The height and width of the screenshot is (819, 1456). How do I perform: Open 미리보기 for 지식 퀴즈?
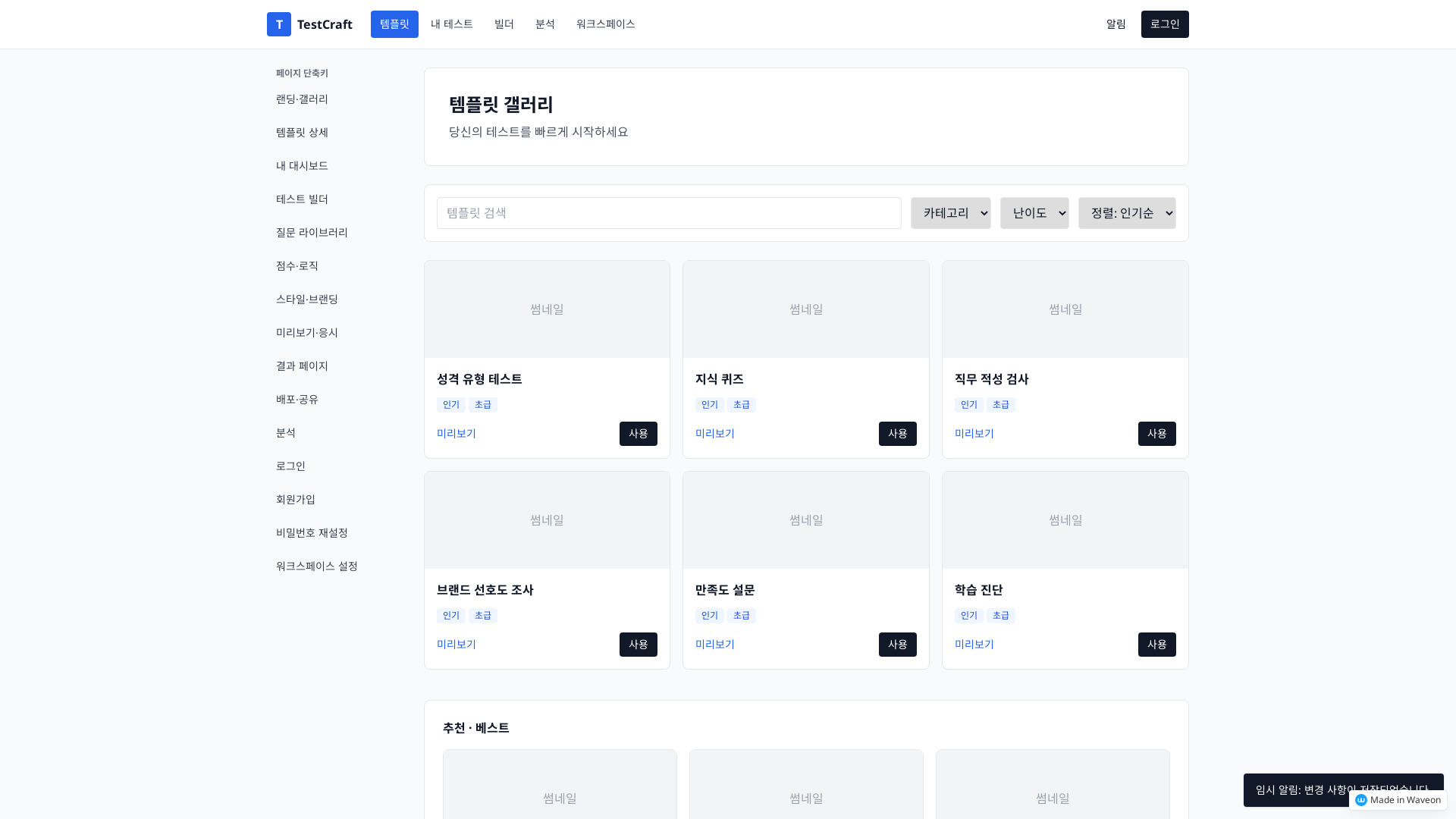(x=714, y=433)
